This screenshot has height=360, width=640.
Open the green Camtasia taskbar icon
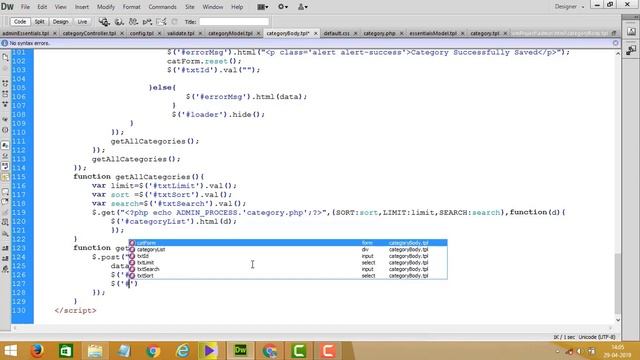pyautogui.click(x=299, y=351)
